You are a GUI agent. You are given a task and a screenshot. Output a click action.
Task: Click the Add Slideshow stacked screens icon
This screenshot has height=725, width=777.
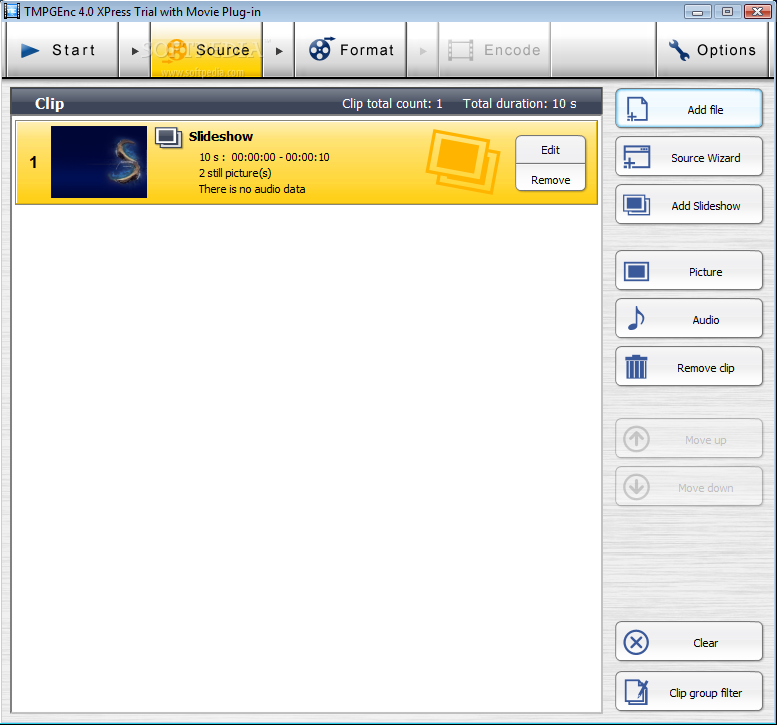pos(637,205)
